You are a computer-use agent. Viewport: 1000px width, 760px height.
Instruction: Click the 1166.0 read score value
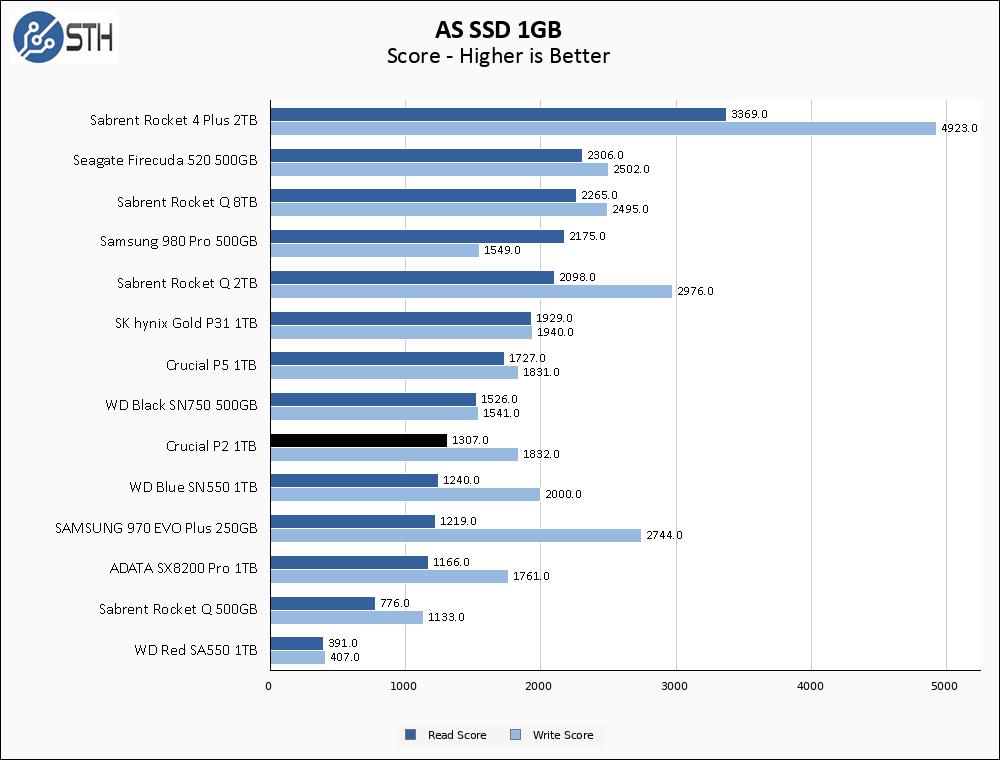451,562
